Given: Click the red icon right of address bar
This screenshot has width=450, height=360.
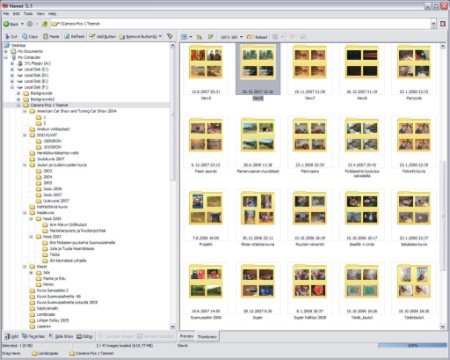Looking at the screenshot, I should coord(443,24).
